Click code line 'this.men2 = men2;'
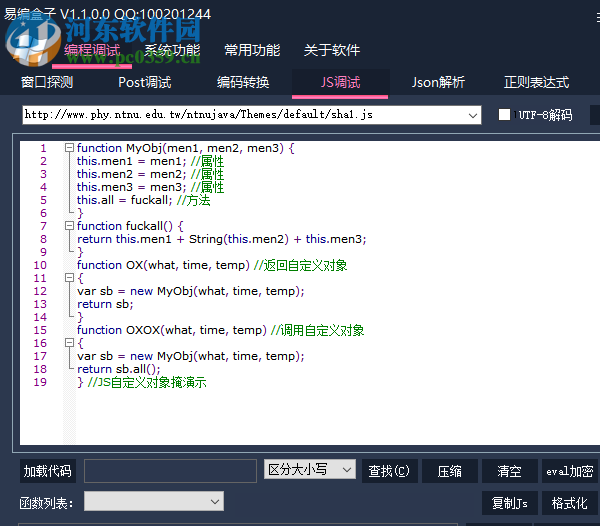This screenshot has height=526, width=600. [132, 174]
